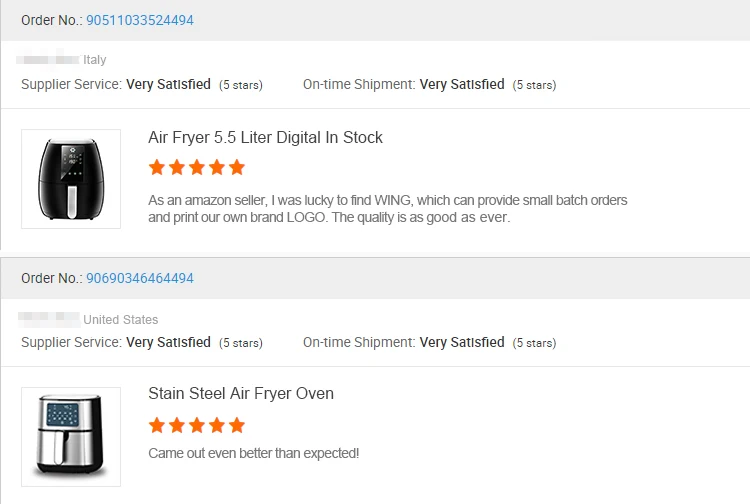
Task: Click Supplier Service "Very Satisfied" in Italy review
Action: [x=168, y=85]
